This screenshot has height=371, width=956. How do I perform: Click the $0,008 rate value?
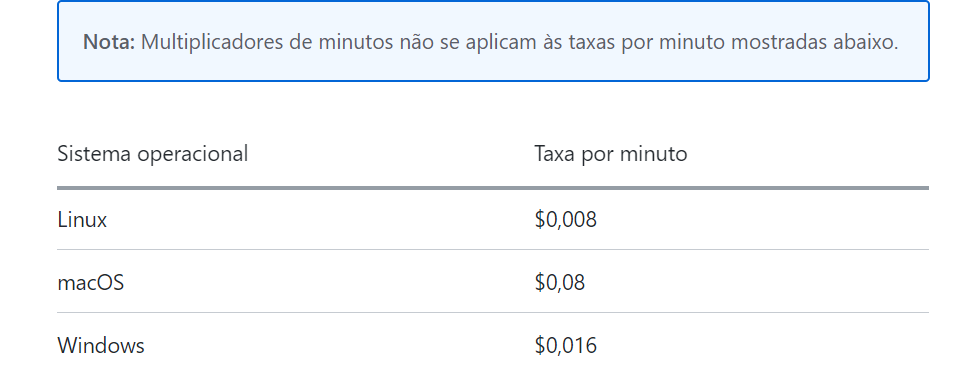pyautogui.click(x=566, y=220)
